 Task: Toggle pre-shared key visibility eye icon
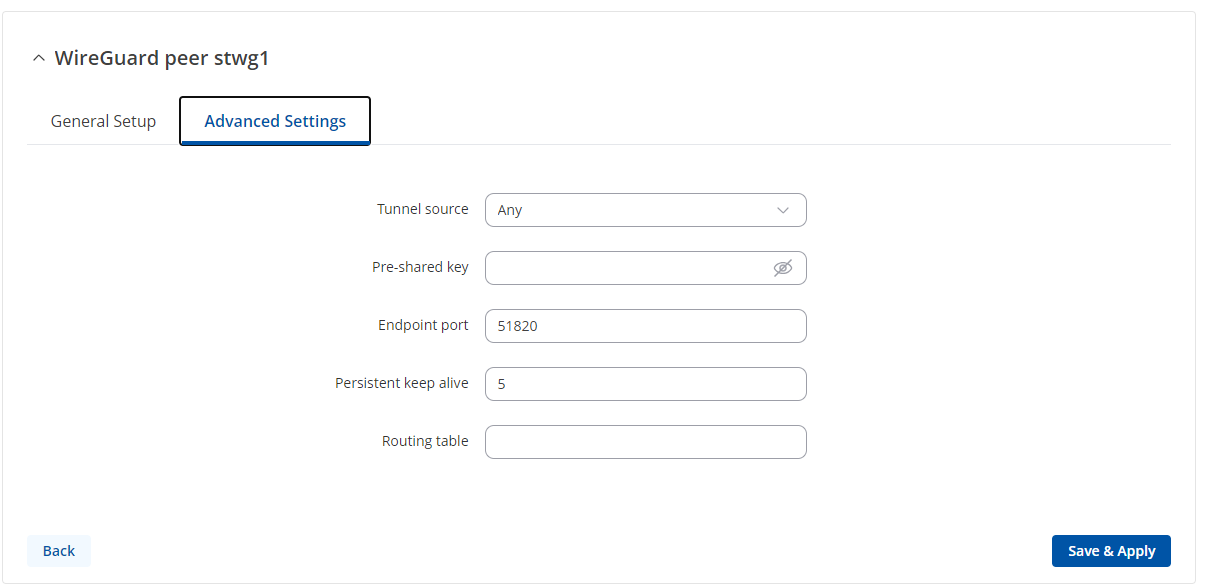tap(783, 268)
